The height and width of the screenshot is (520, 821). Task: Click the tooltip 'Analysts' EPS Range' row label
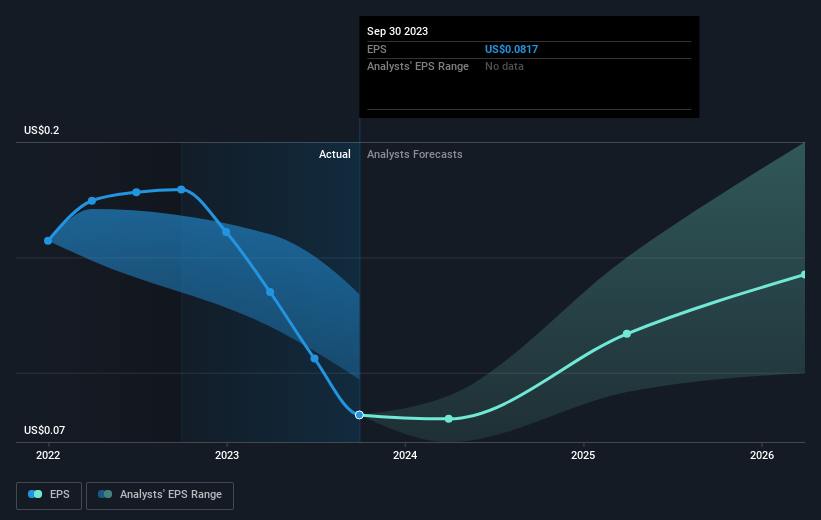(418, 67)
